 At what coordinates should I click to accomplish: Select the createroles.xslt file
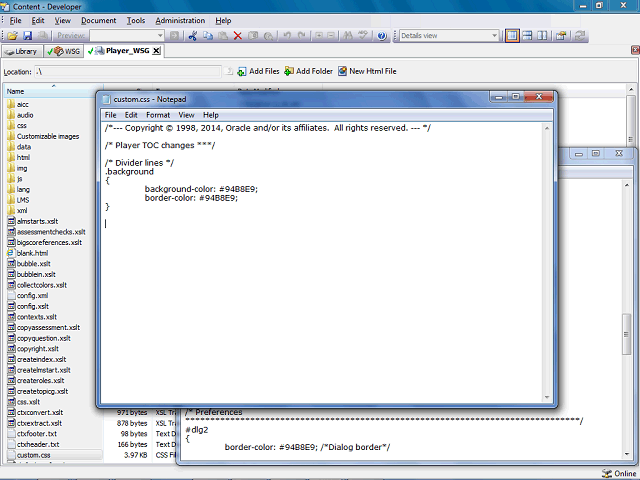click(40, 380)
